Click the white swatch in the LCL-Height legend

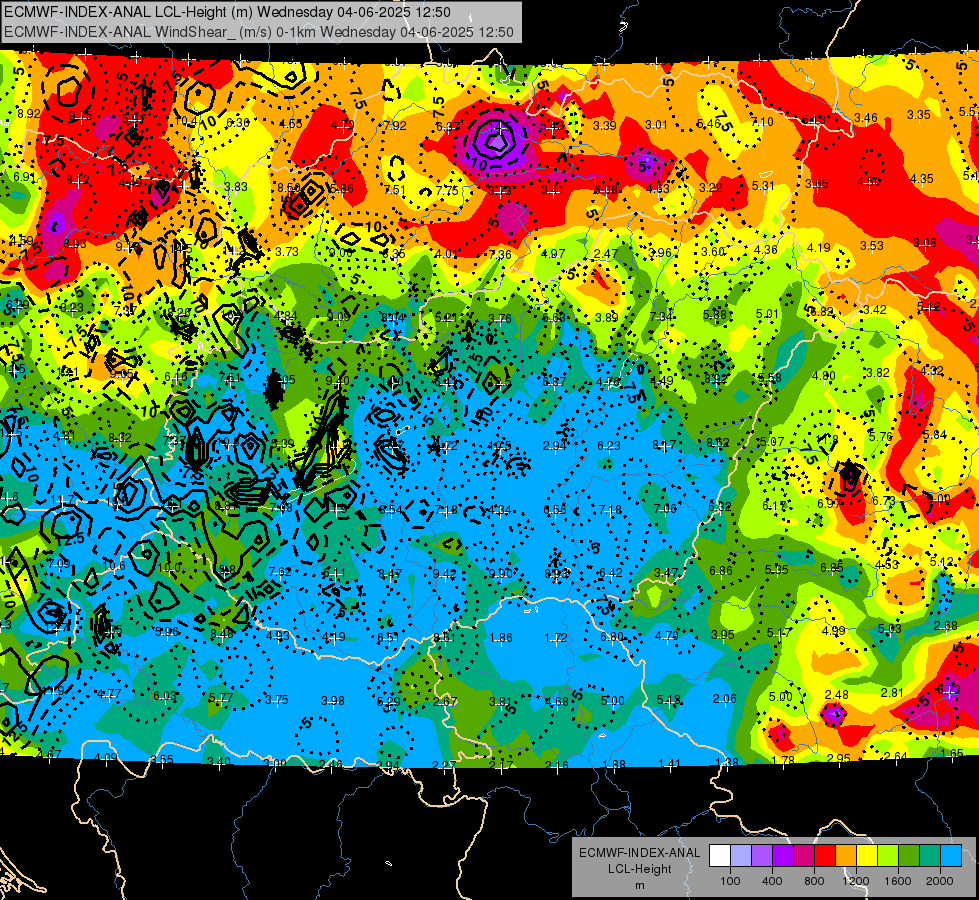point(720,856)
